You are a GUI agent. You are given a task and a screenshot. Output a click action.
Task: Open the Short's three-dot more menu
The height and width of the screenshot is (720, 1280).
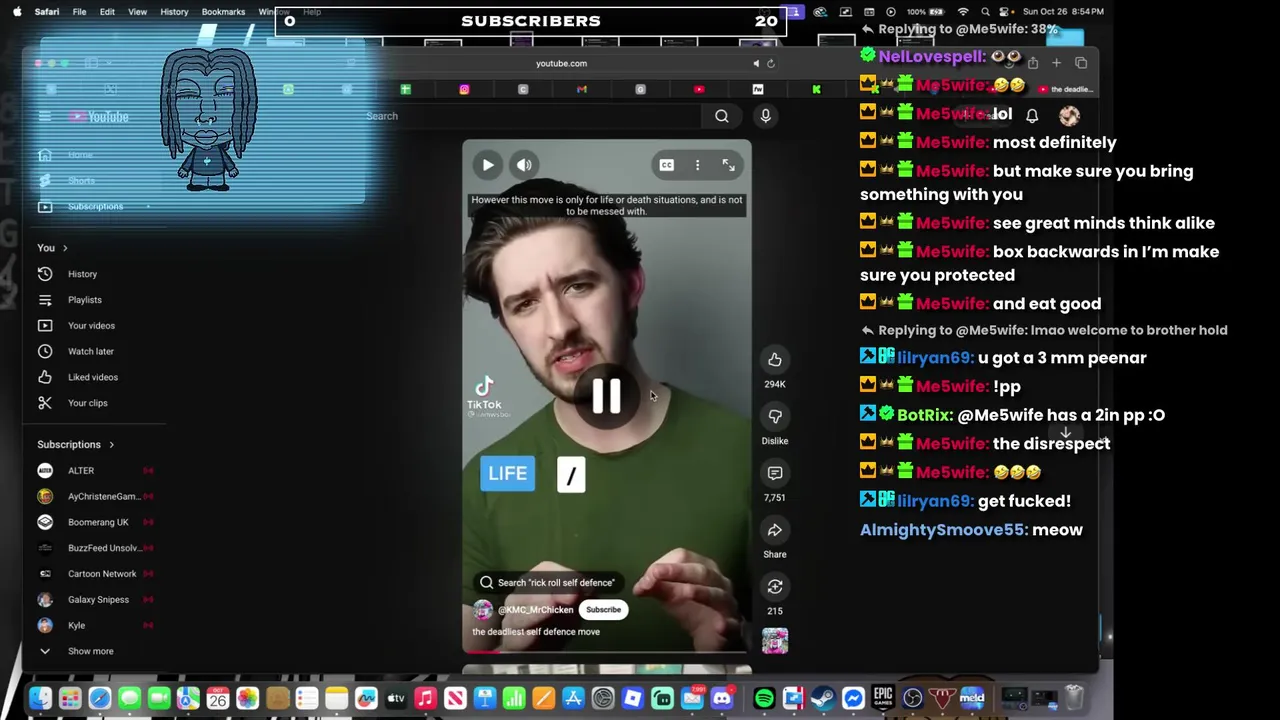point(698,165)
